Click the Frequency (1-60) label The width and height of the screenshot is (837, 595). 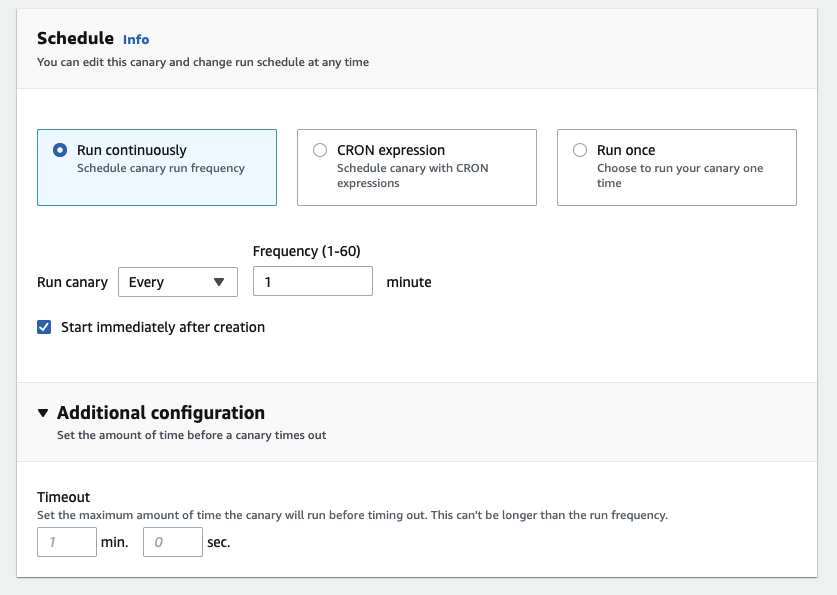point(306,251)
